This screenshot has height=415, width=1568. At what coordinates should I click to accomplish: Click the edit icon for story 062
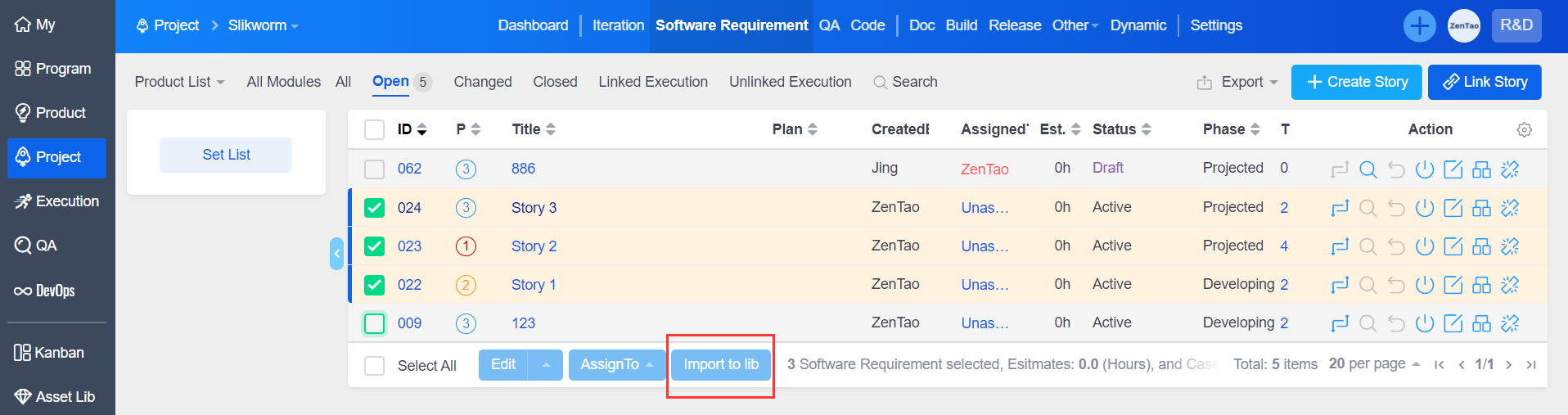[1453, 169]
